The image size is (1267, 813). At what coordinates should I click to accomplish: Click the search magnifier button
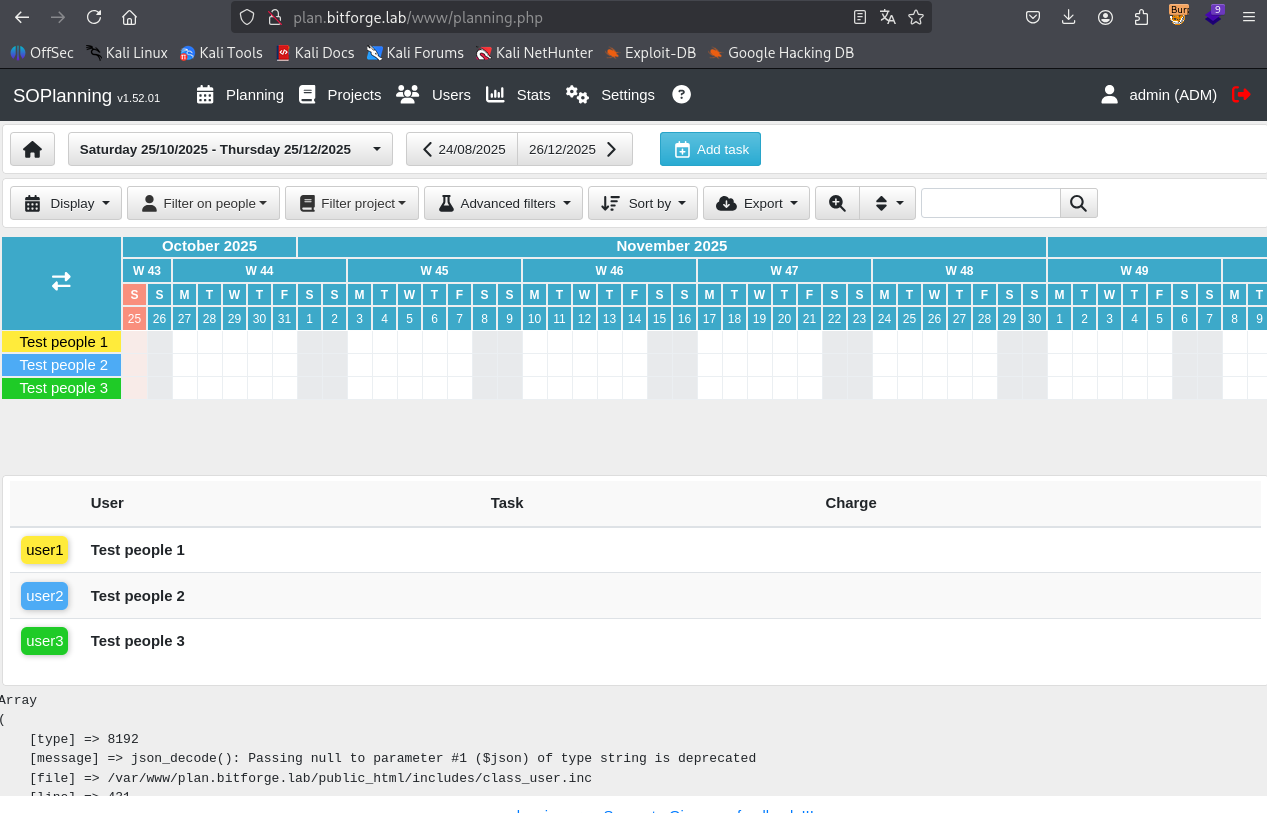(1078, 203)
